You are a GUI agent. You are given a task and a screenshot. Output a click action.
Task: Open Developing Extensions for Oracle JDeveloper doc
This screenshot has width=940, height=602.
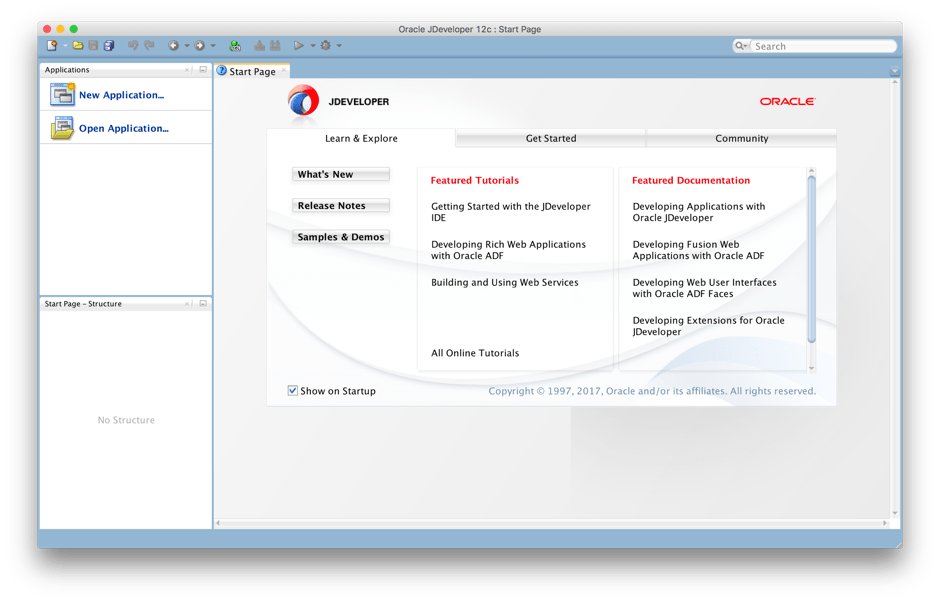click(x=709, y=326)
